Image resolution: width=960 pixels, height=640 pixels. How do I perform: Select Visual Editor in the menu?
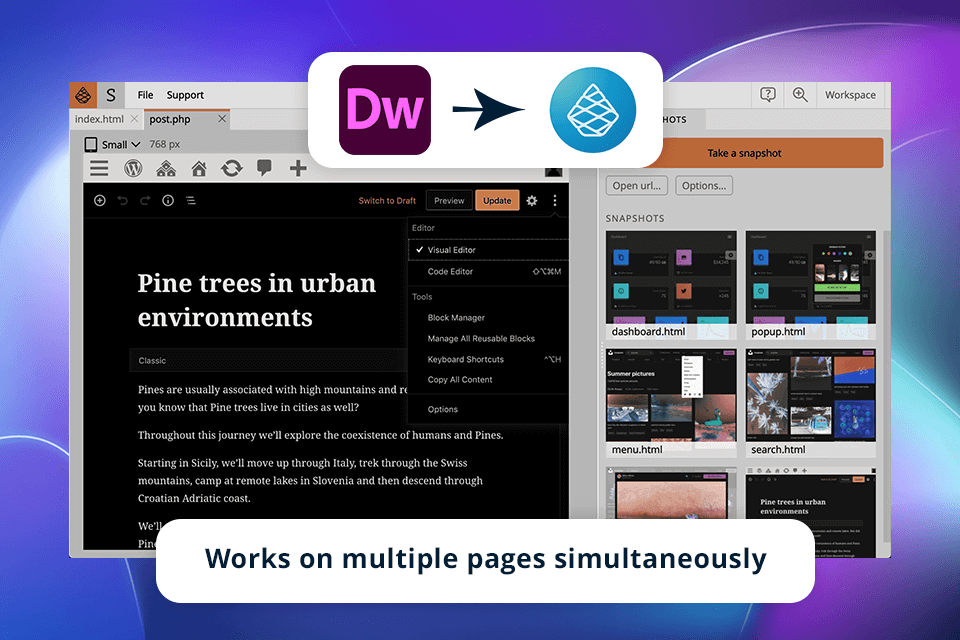(x=488, y=250)
